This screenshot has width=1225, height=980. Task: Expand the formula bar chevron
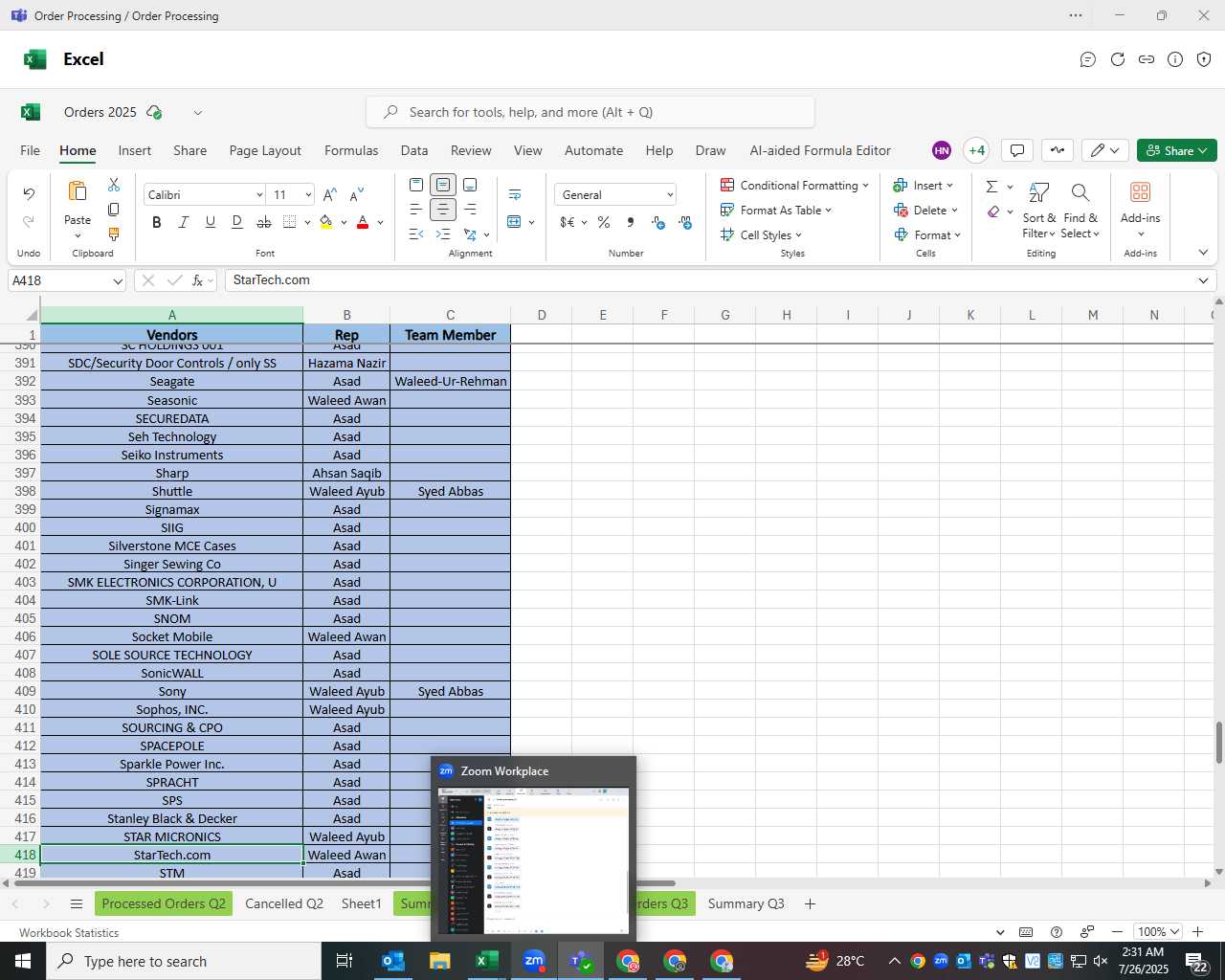(1203, 280)
